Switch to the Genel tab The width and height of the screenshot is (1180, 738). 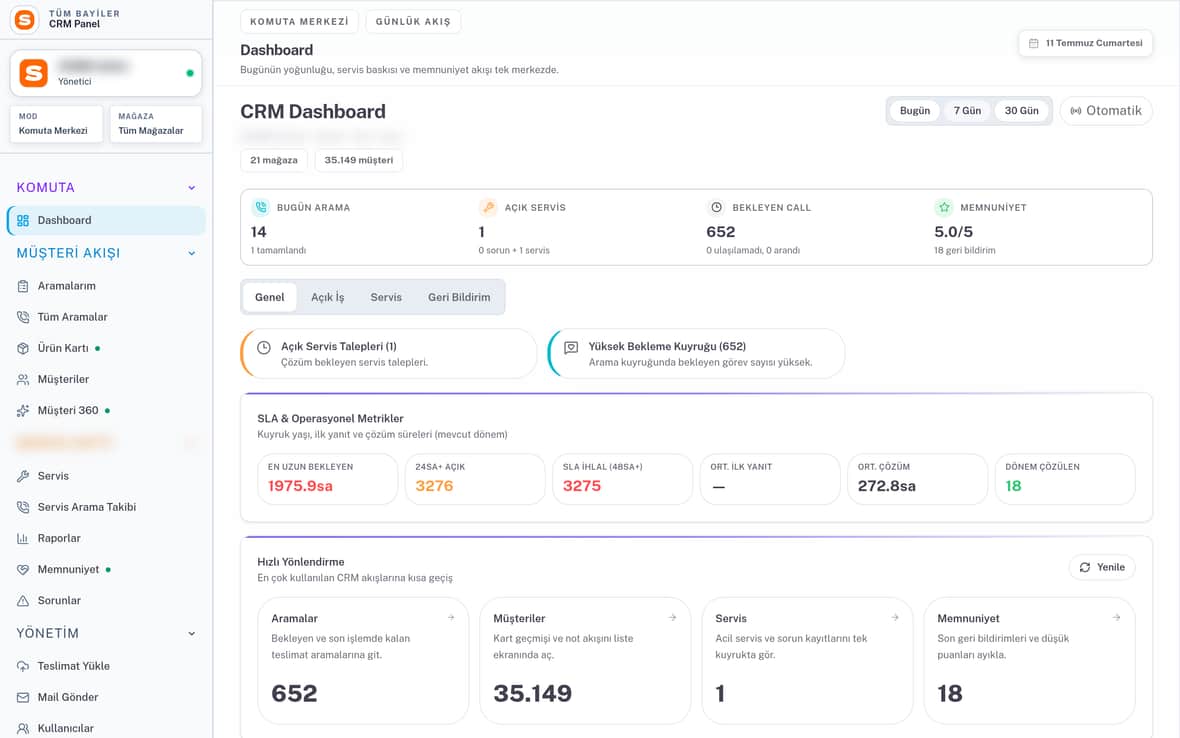pos(269,297)
